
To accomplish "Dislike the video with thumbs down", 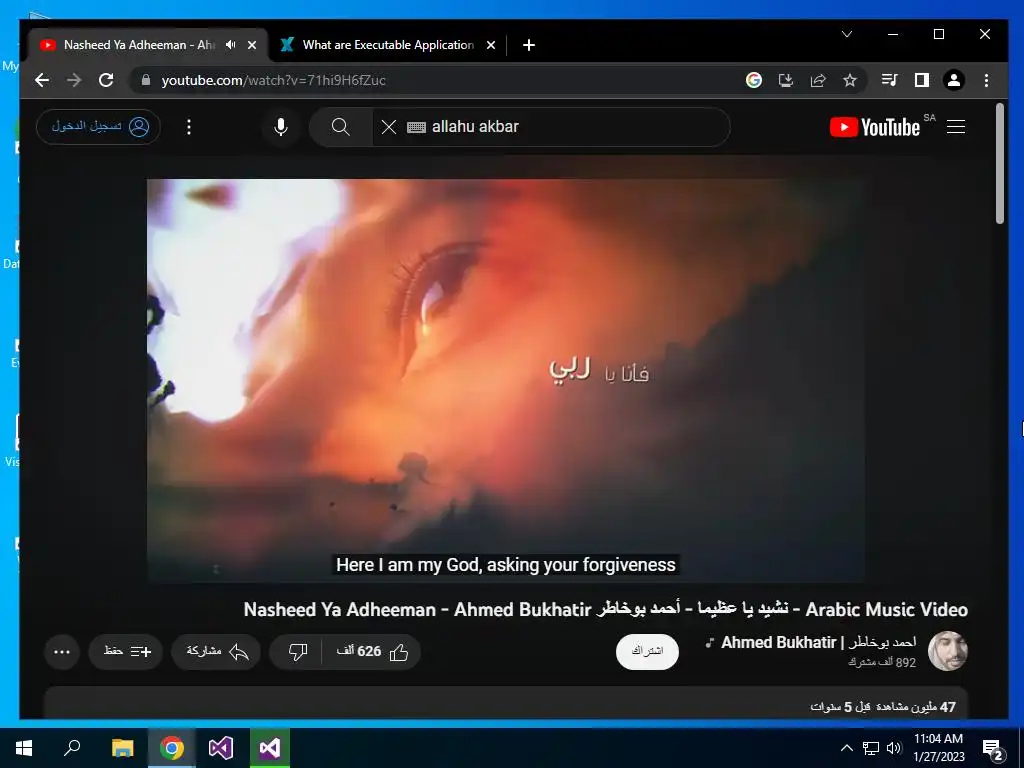I will (297, 651).
